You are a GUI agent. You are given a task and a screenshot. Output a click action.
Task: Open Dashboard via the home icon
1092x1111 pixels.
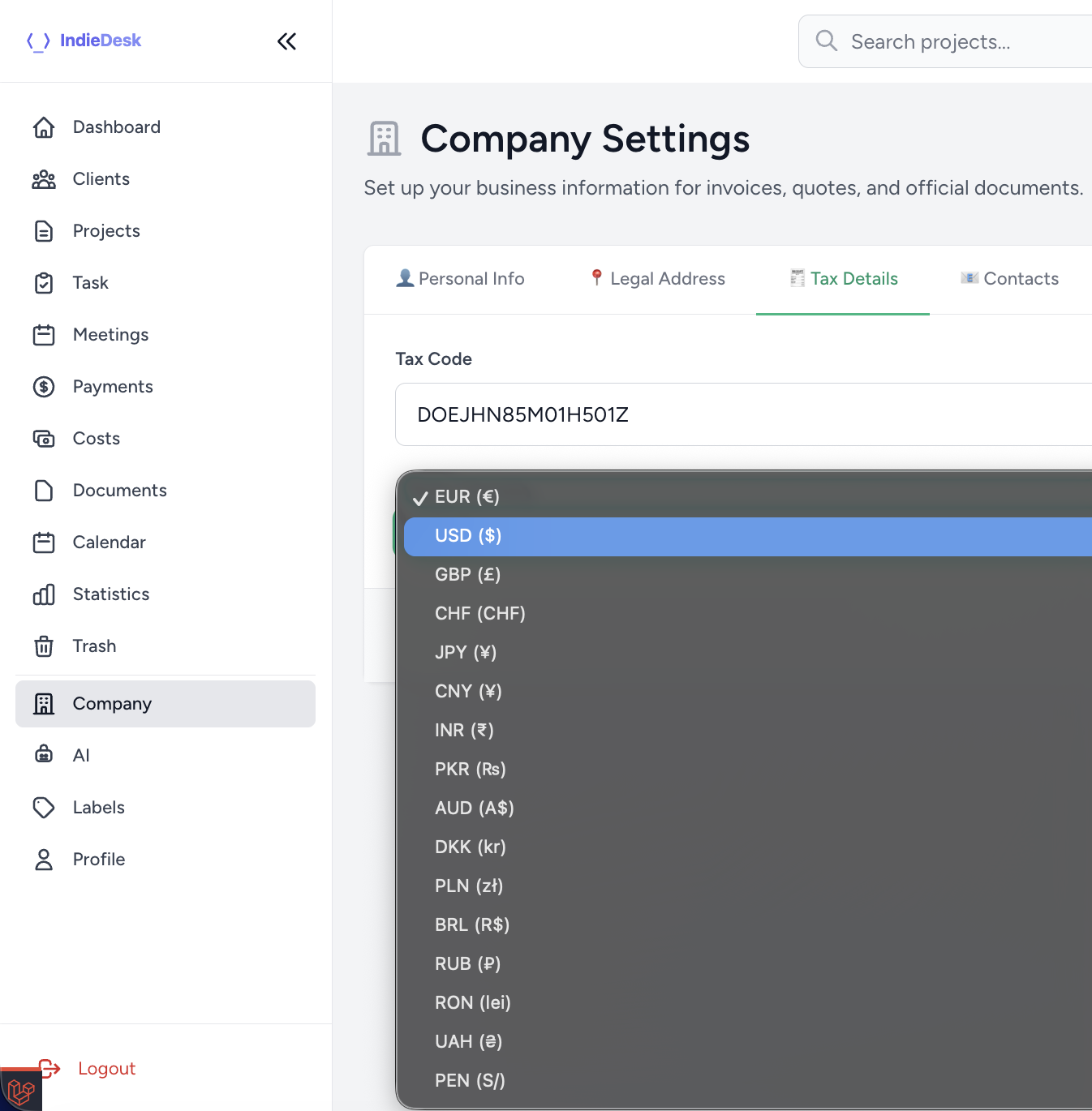click(44, 127)
